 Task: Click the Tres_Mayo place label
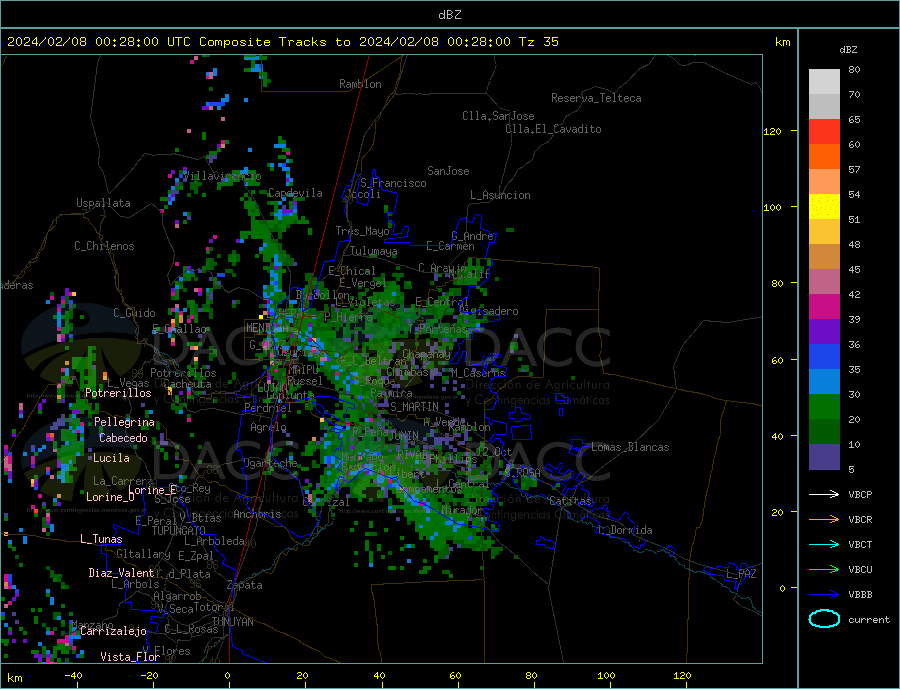[x=362, y=231]
